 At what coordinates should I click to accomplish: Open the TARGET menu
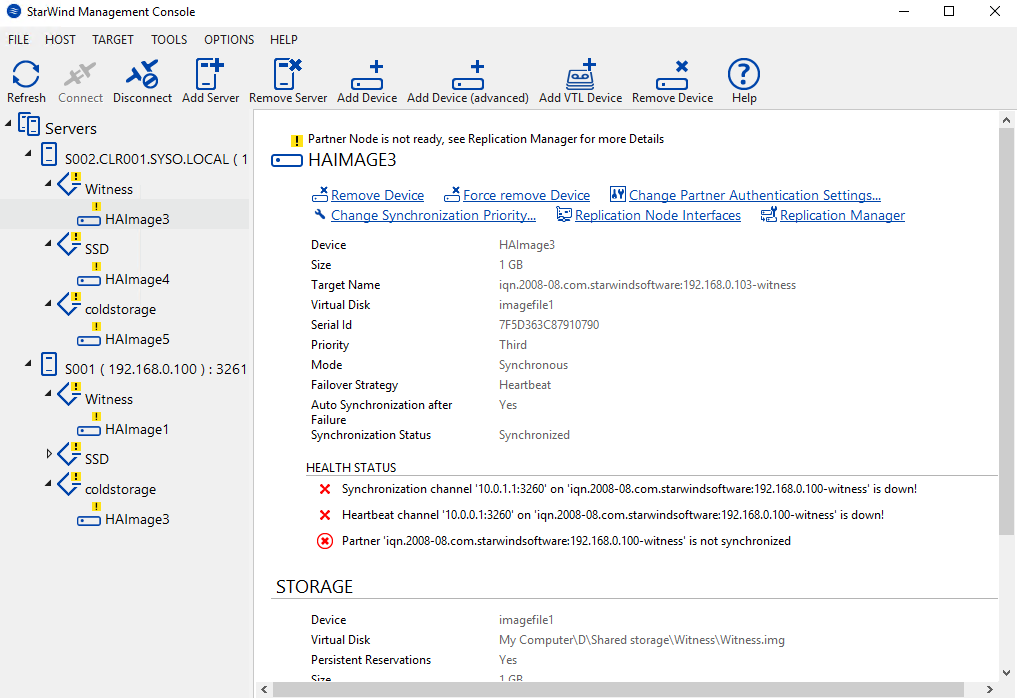(113, 40)
